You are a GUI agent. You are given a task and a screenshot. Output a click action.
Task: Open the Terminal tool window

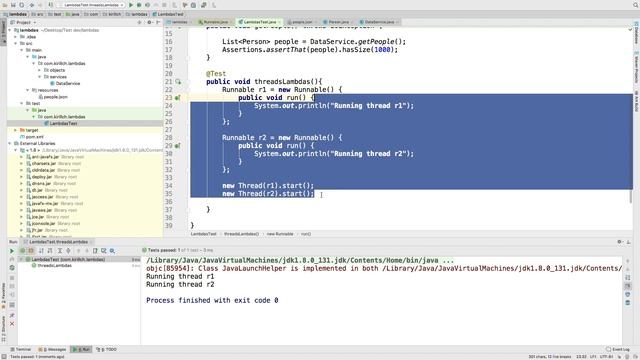[21, 349]
